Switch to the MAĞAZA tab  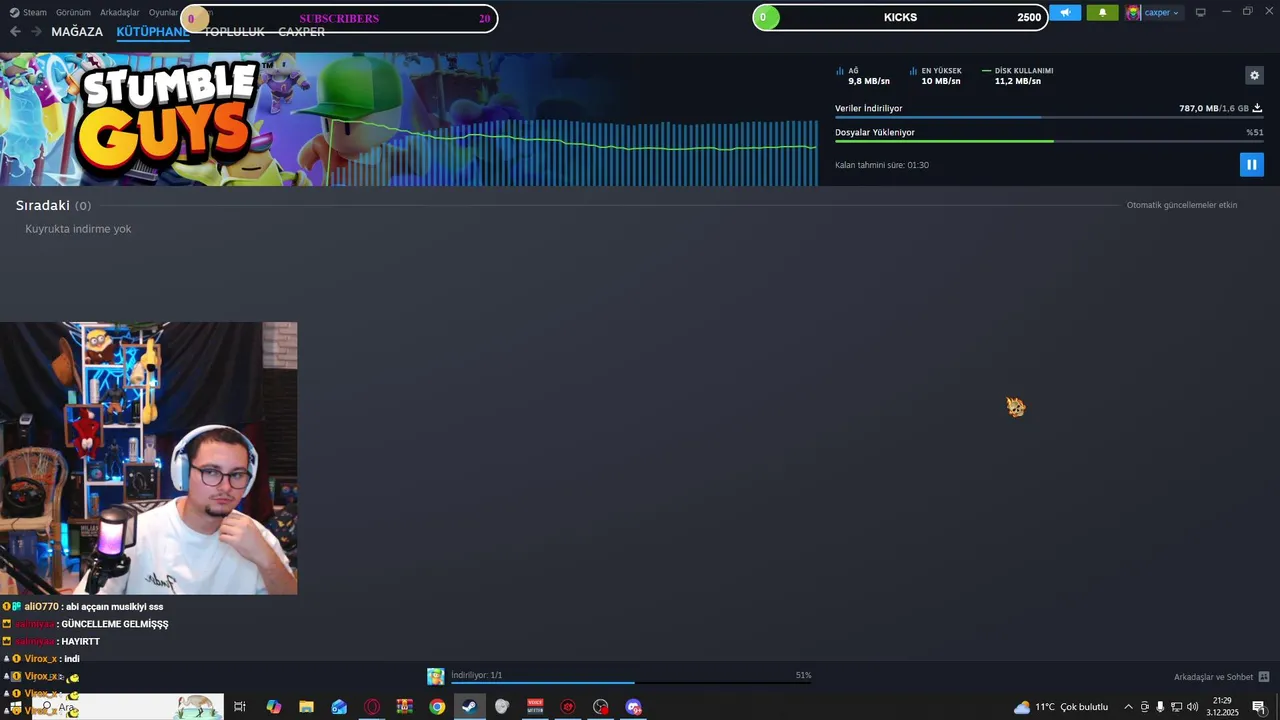tap(77, 32)
